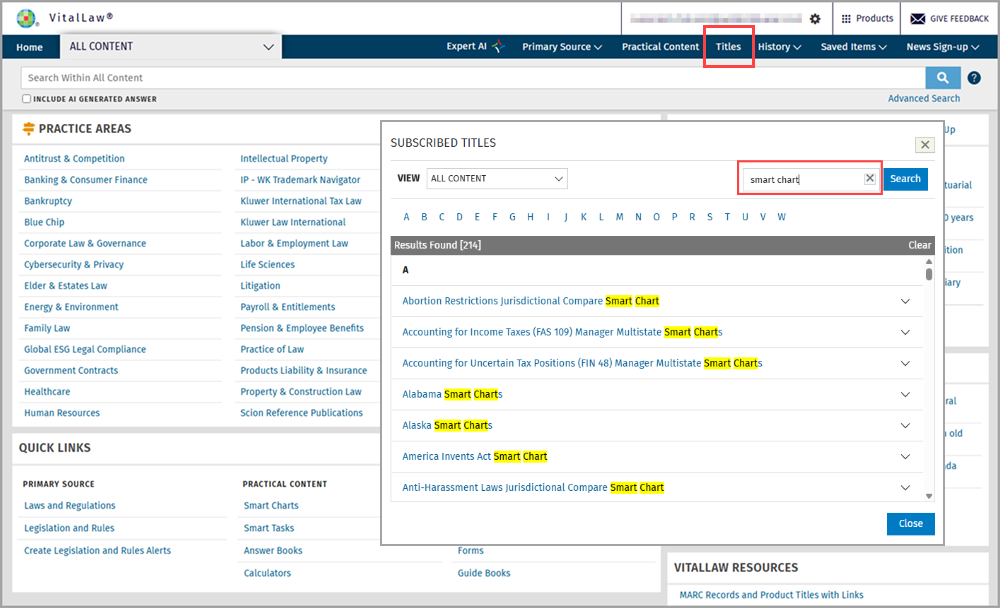The image size is (1000, 608).
Task: Open Healthcare practice area
Action: click(47, 392)
